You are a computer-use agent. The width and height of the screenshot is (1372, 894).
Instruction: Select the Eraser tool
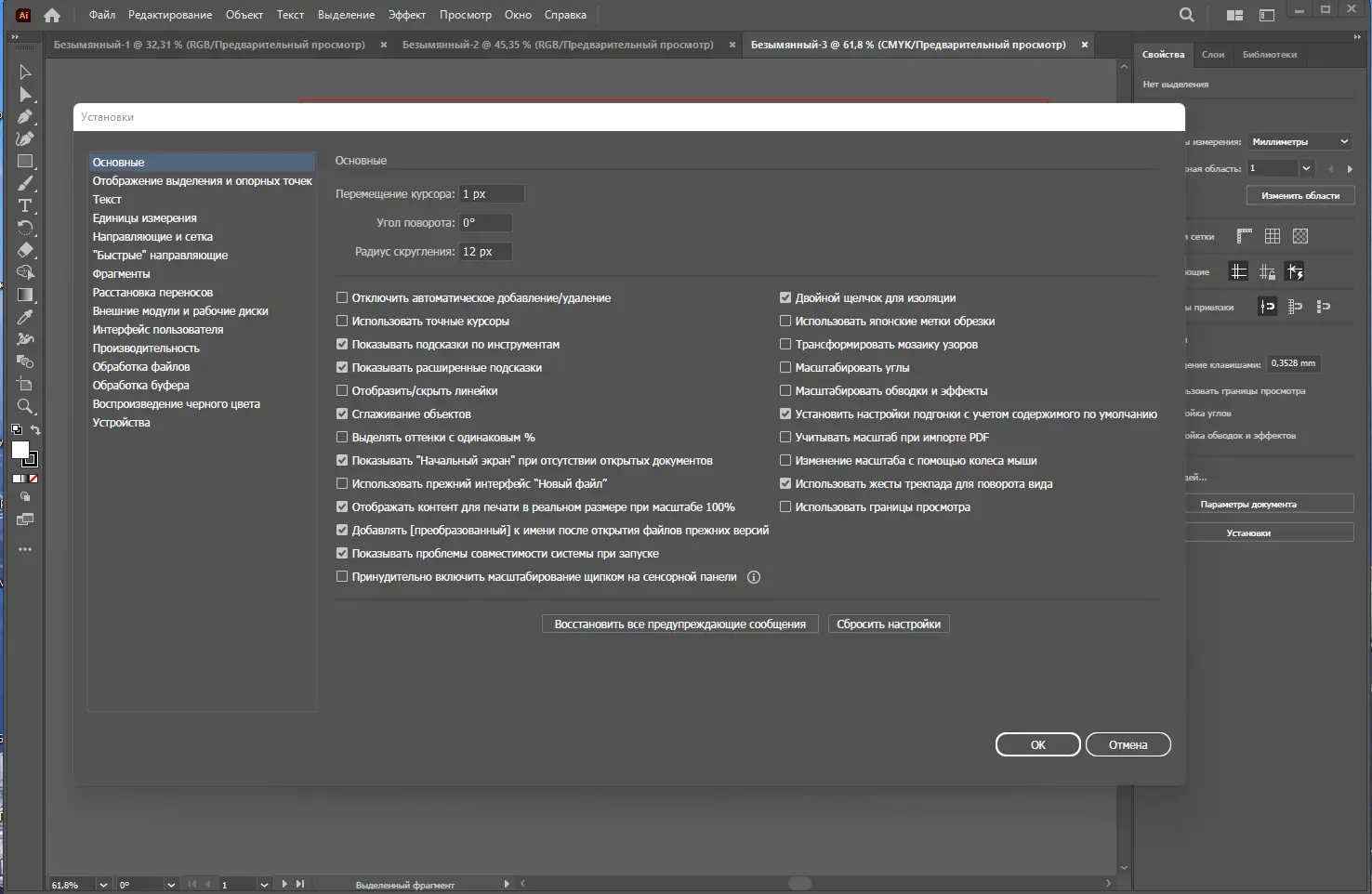coord(25,250)
